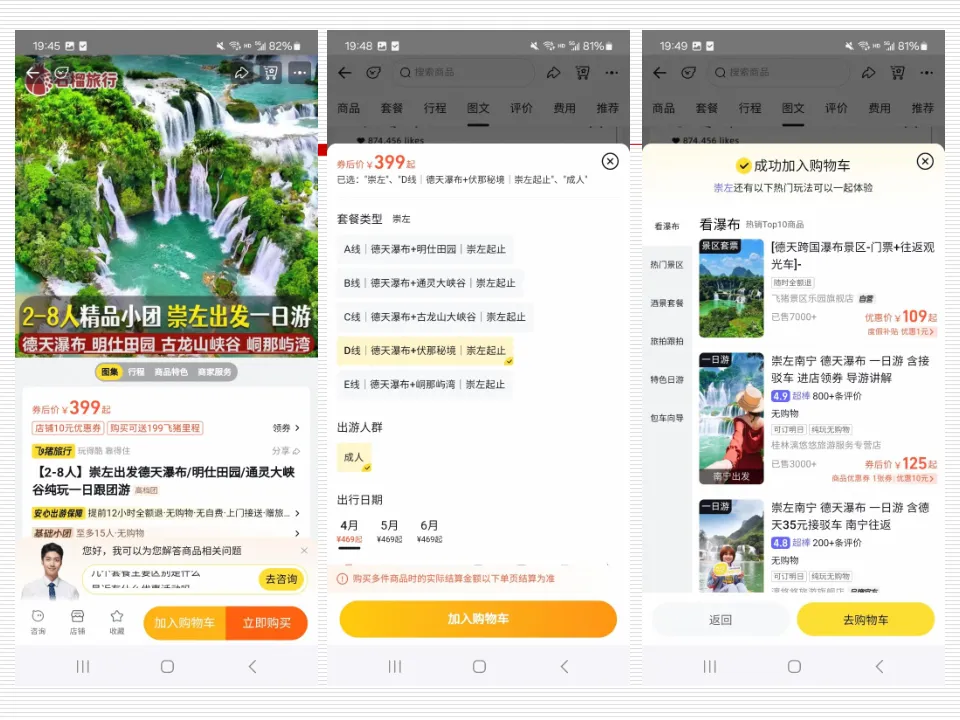960x720 pixels.
Task: Tap the search magnifier in the search bar
Action: [x=405, y=72]
